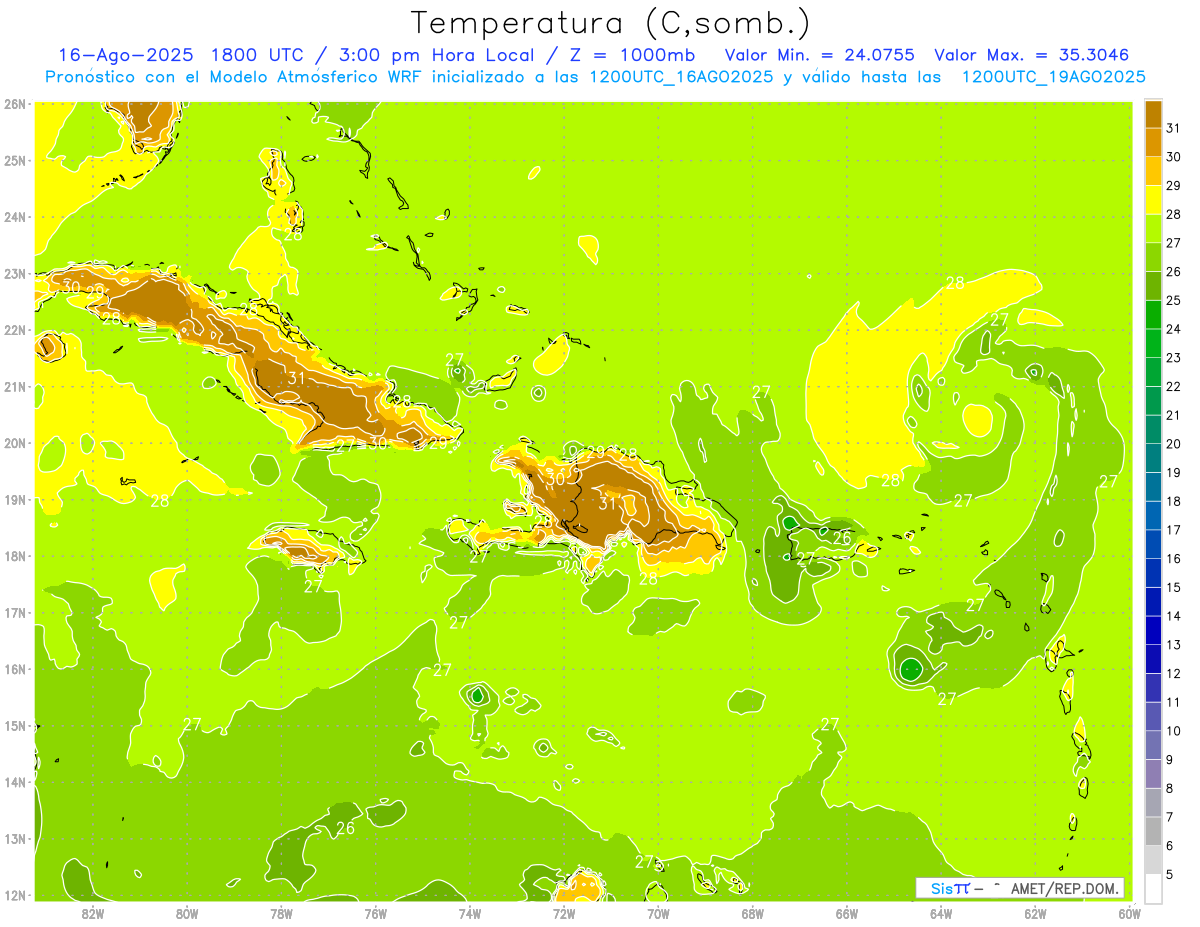Click the color scale label "5"
Viewport: 1200px width, 927px height.
point(1171,875)
